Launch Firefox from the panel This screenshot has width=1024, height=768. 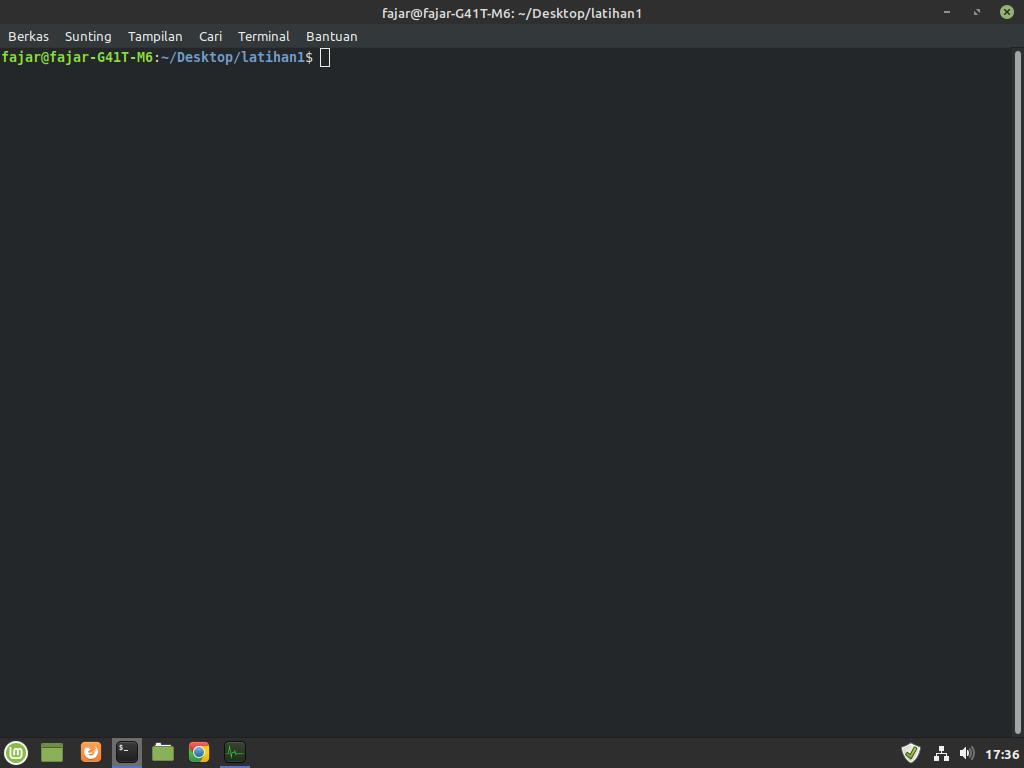pyautogui.click(x=91, y=753)
